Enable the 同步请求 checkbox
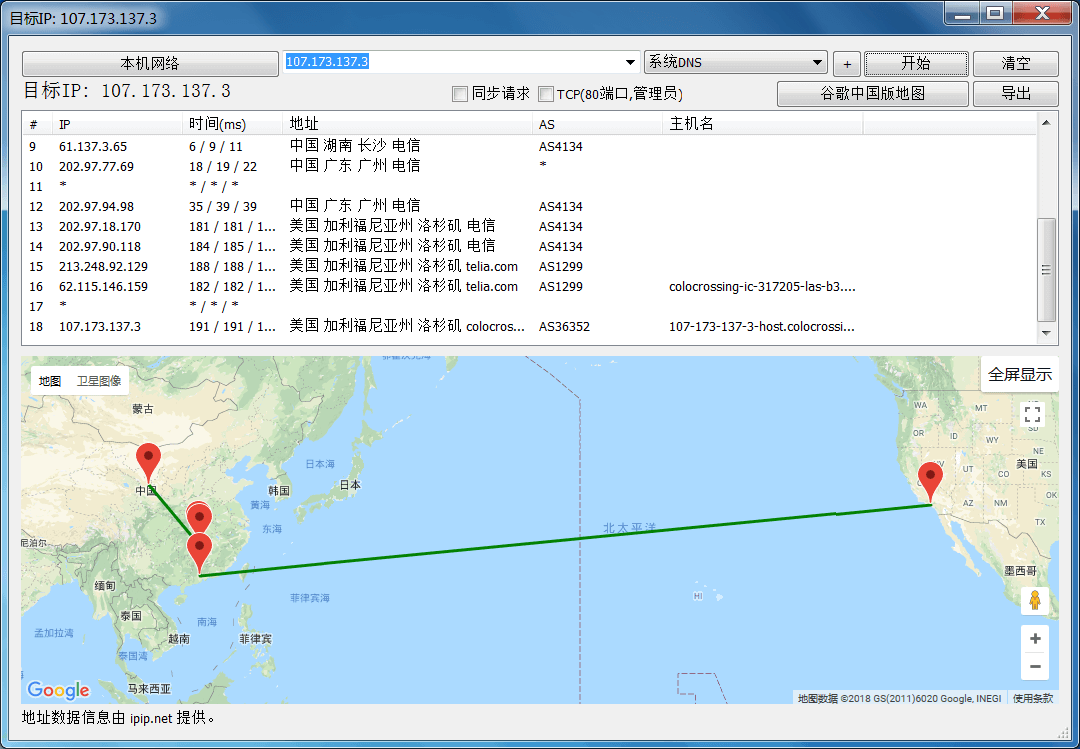This screenshot has height=749, width=1080. coord(460,94)
